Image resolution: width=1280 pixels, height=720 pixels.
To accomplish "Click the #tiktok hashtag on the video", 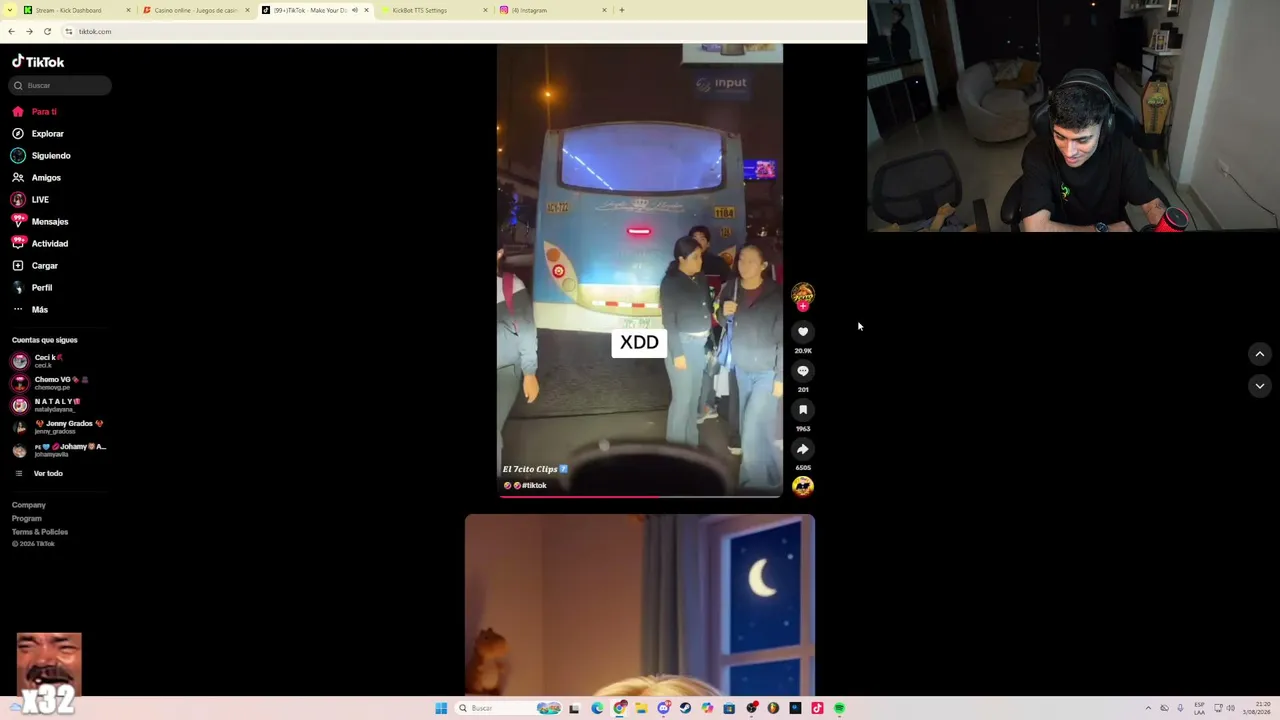I will [x=534, y=486].
